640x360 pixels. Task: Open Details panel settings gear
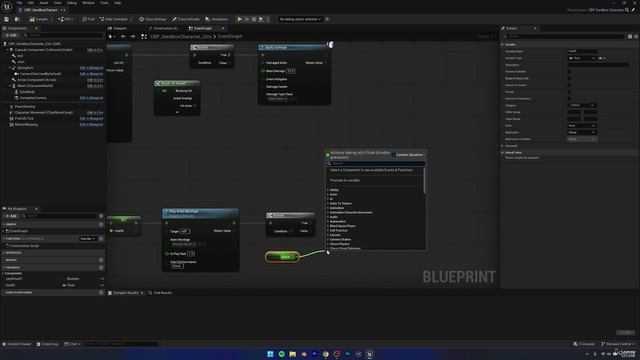coord(636,36)
